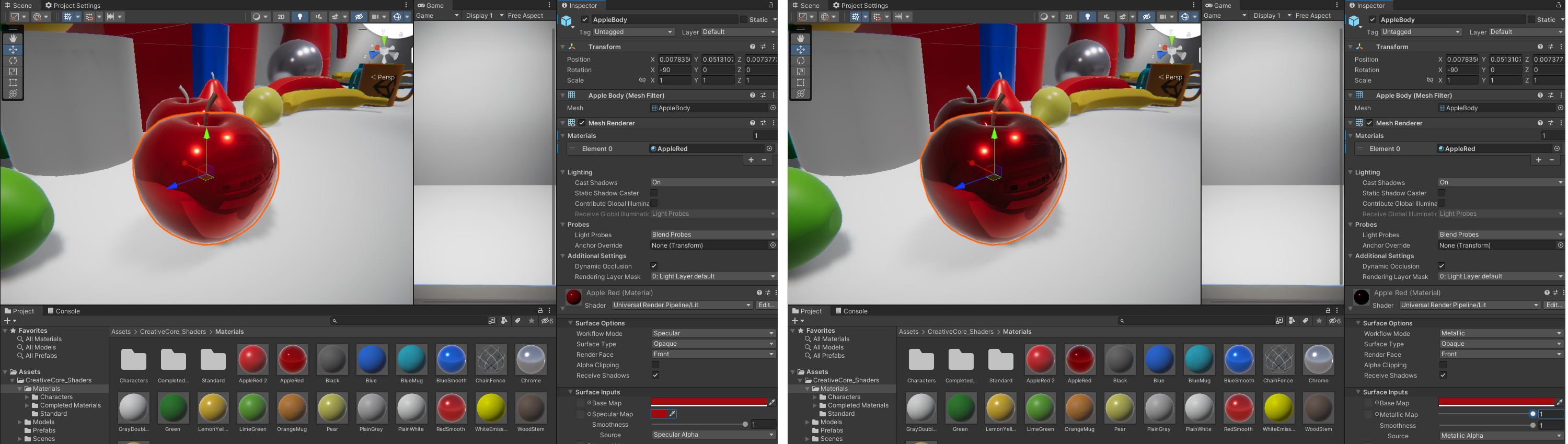The height and width of the screenshot is (444, 1568).
Task: Switch to Project Settings tab in left editor
Action: 73,5
